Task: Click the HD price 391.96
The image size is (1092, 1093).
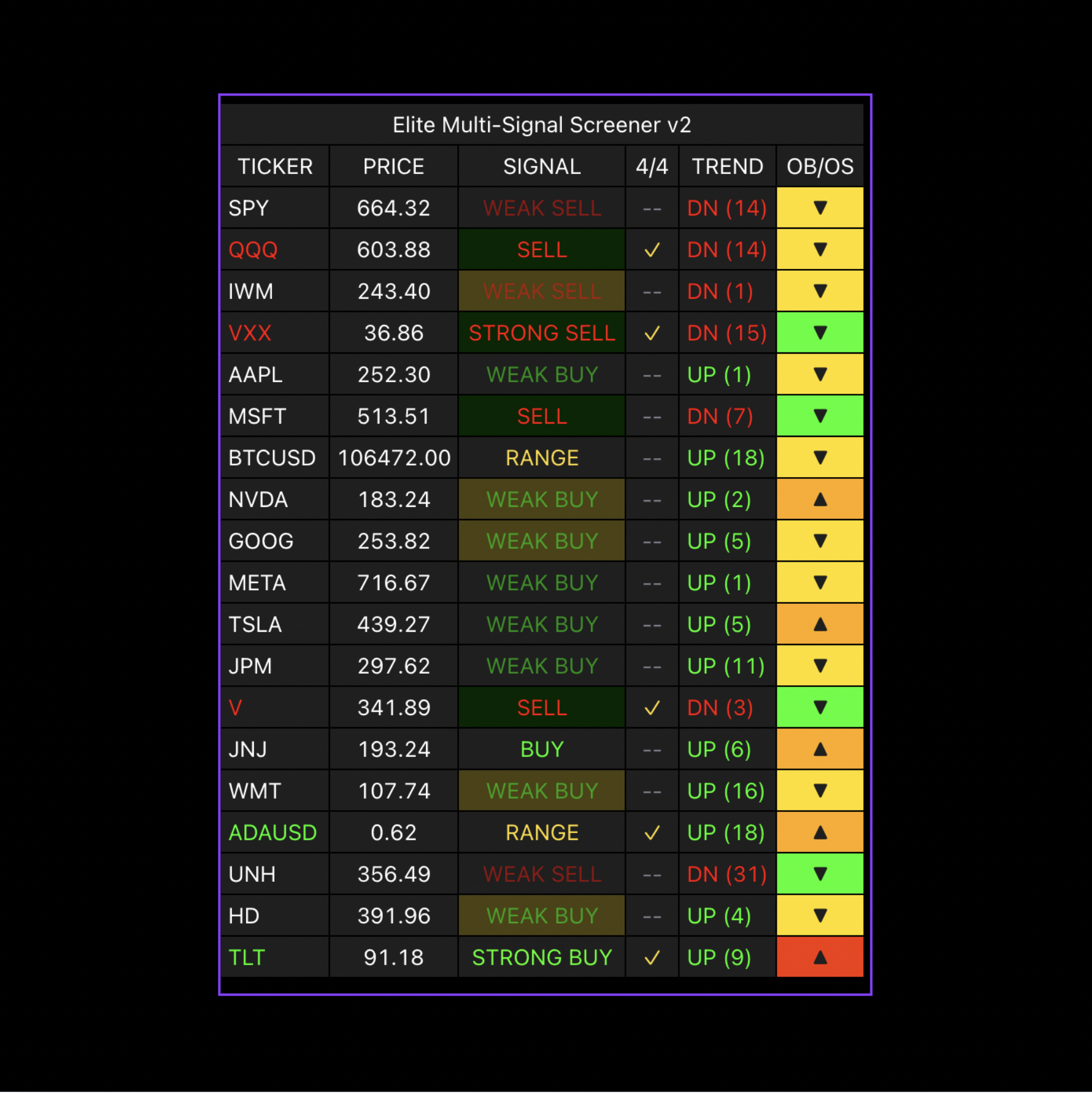Action: click(x=394, y=916)
